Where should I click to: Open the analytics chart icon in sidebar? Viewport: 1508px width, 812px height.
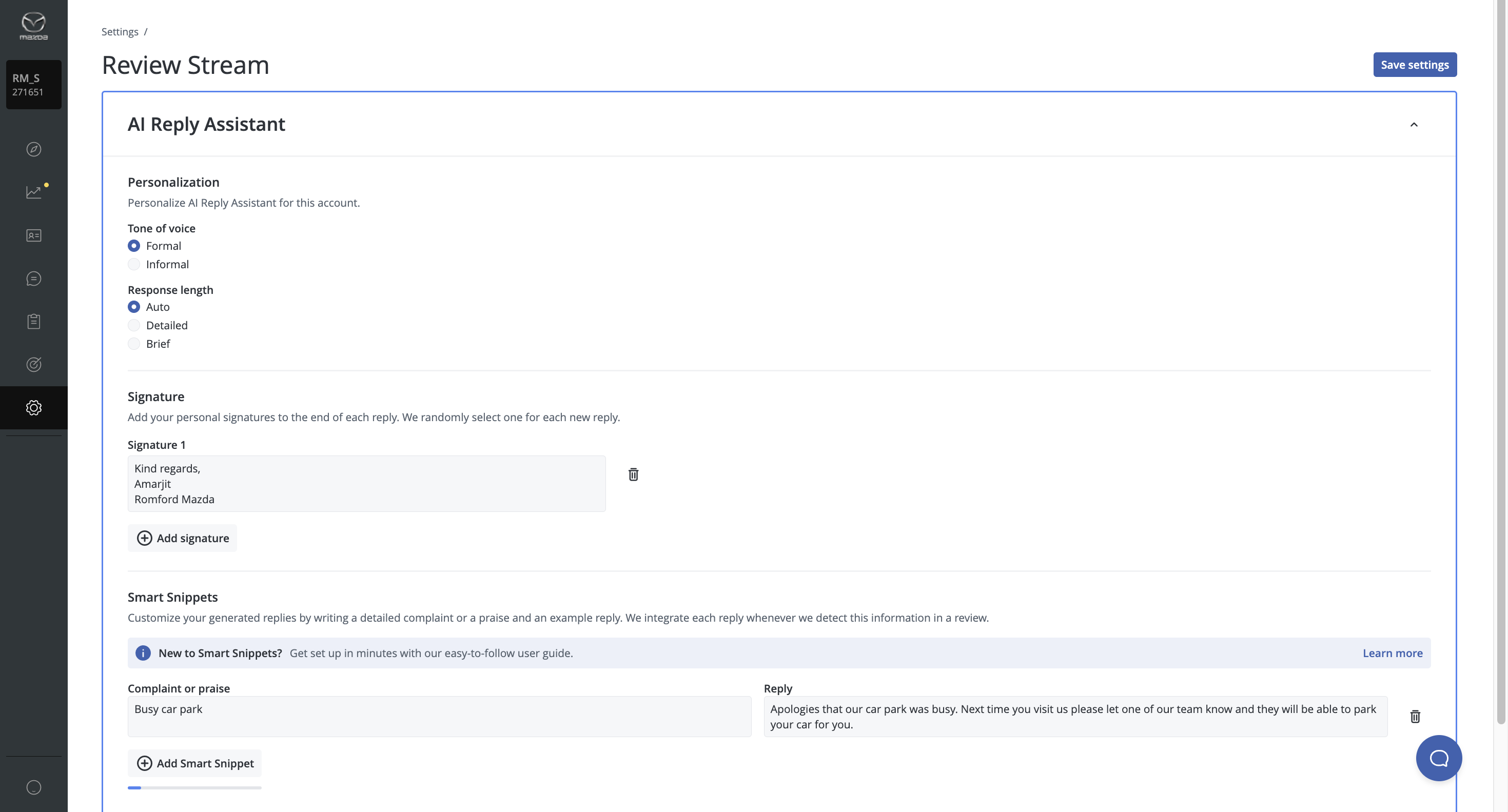tap(33, 192)
